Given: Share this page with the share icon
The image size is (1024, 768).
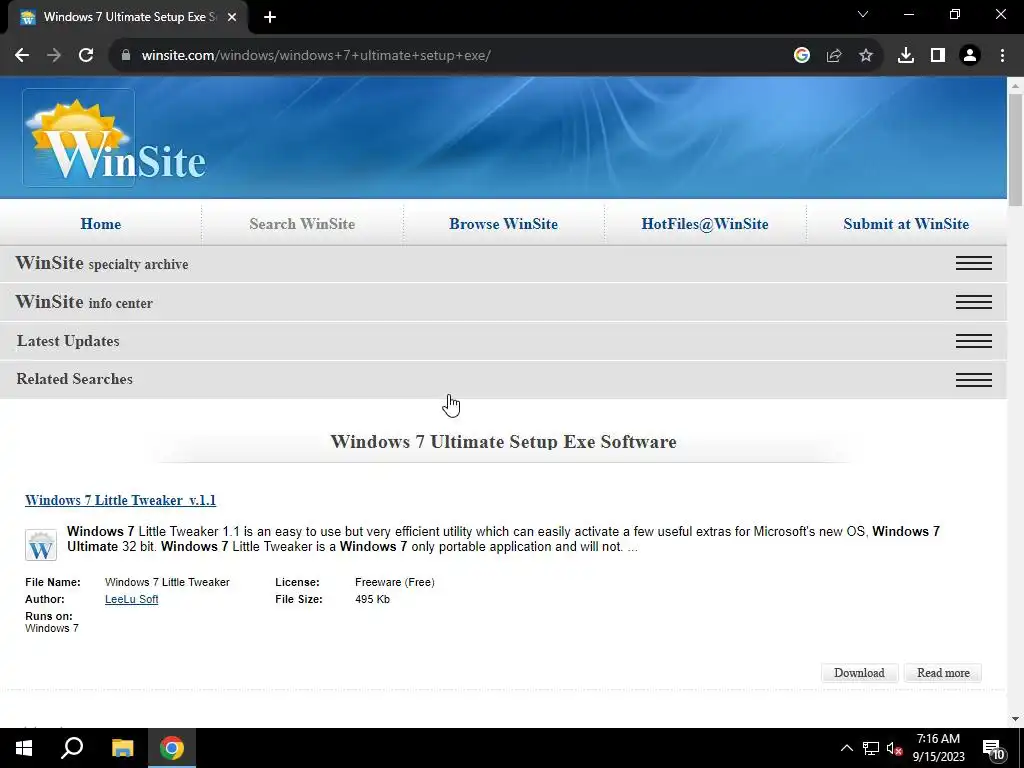Looking at the screenshot, I should (834, 56).
